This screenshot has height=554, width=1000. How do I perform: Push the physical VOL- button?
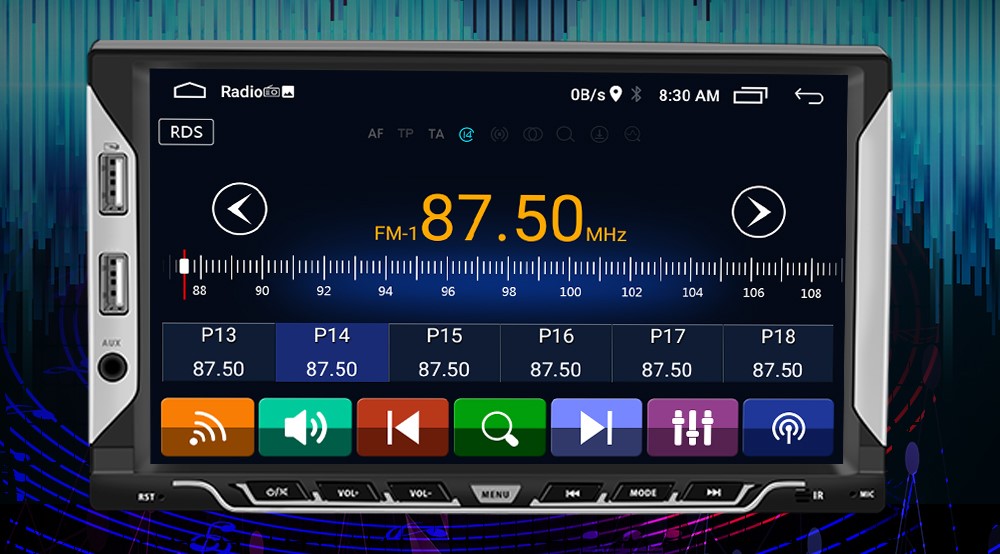coord(420,493)
